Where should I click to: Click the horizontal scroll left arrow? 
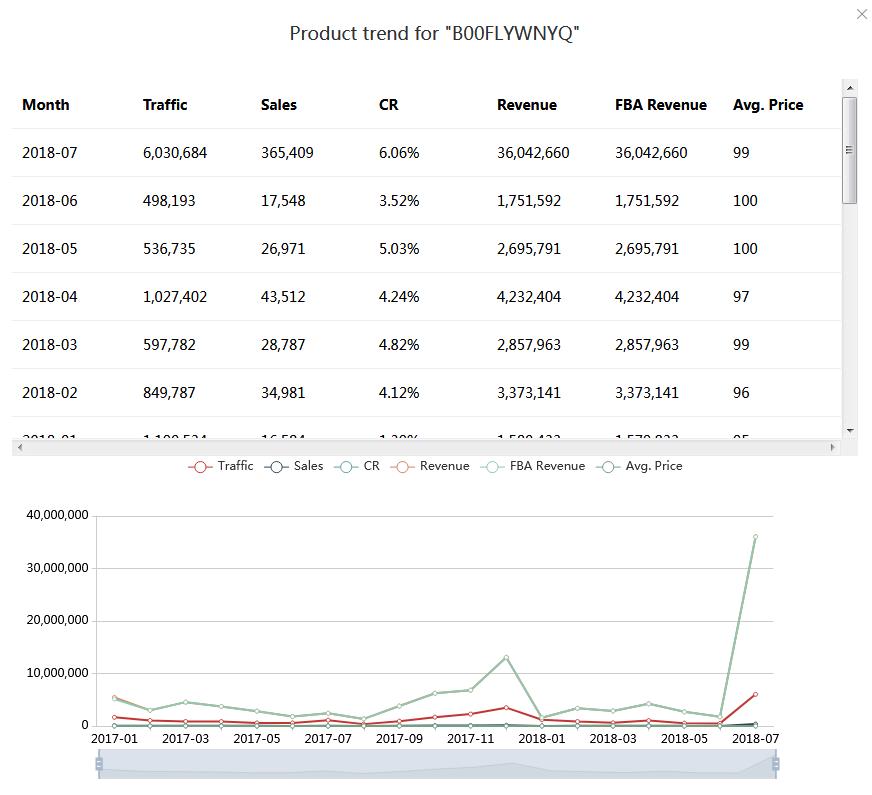coord(18,447)
